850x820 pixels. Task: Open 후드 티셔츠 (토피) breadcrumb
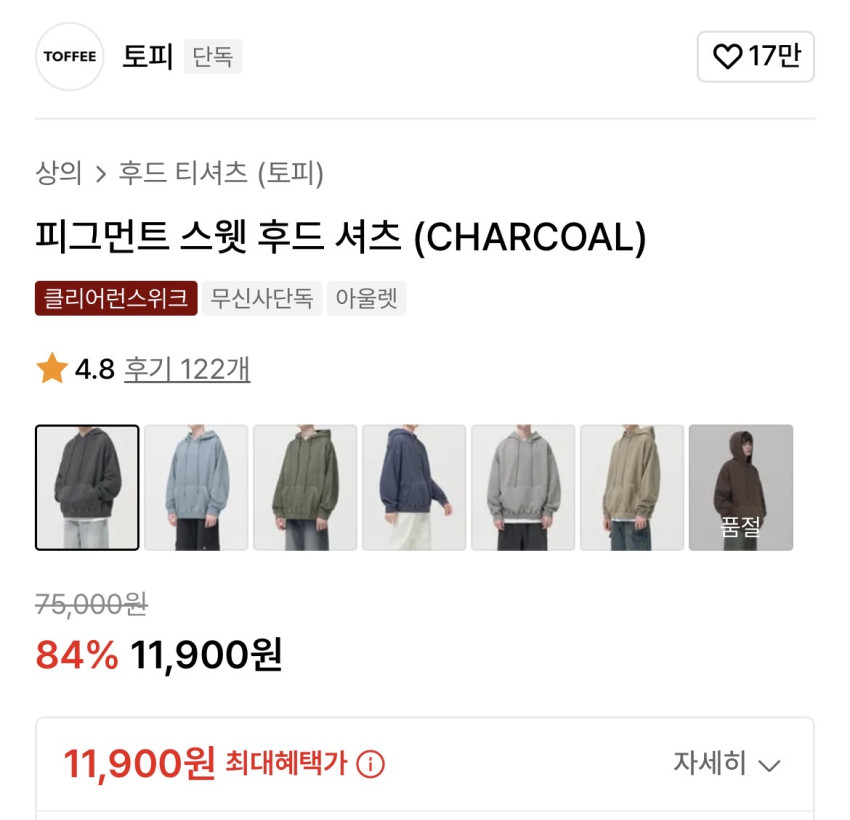(221, 173)
